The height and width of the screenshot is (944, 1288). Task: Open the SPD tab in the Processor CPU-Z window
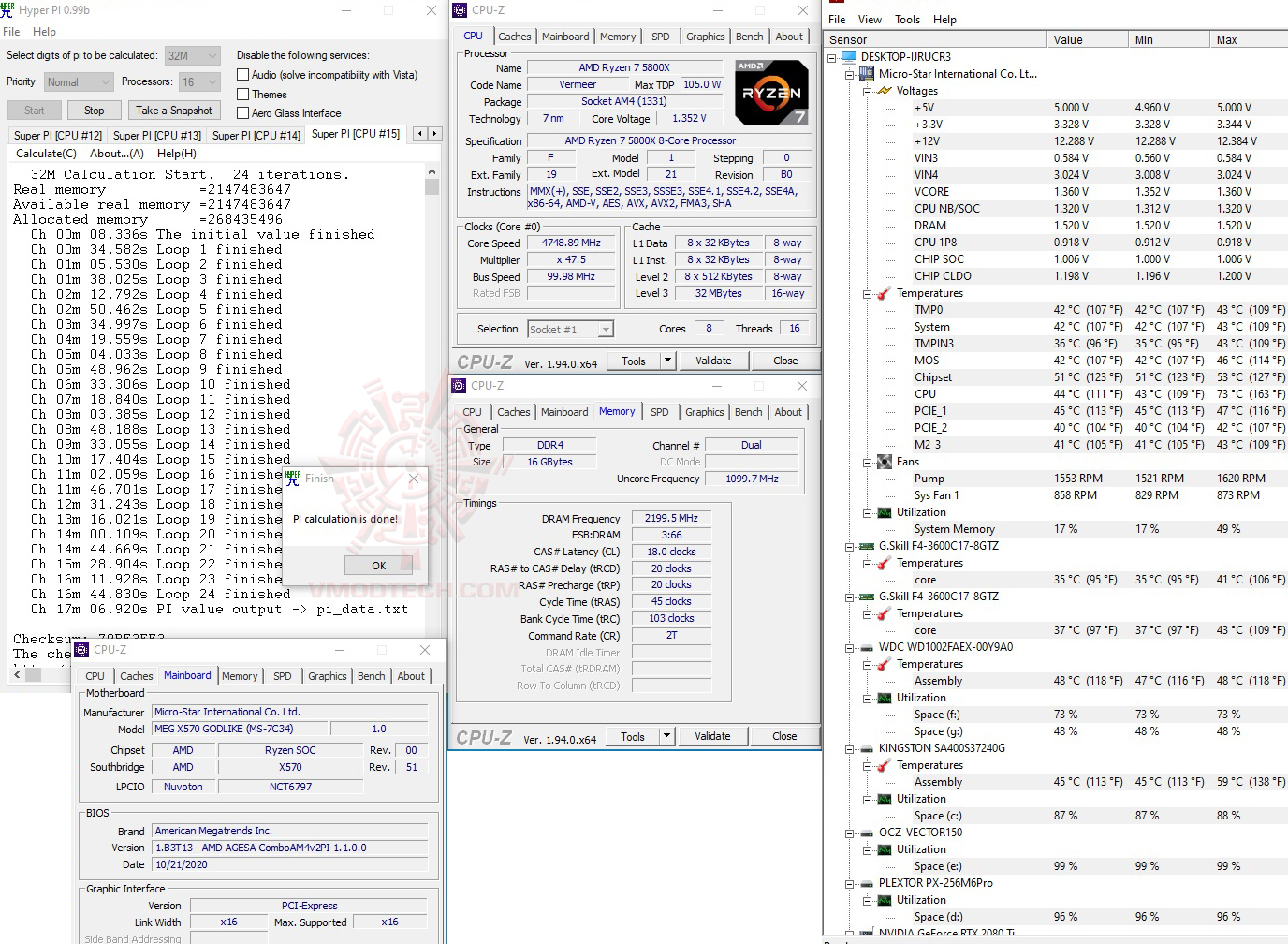(x=661, y=37)
